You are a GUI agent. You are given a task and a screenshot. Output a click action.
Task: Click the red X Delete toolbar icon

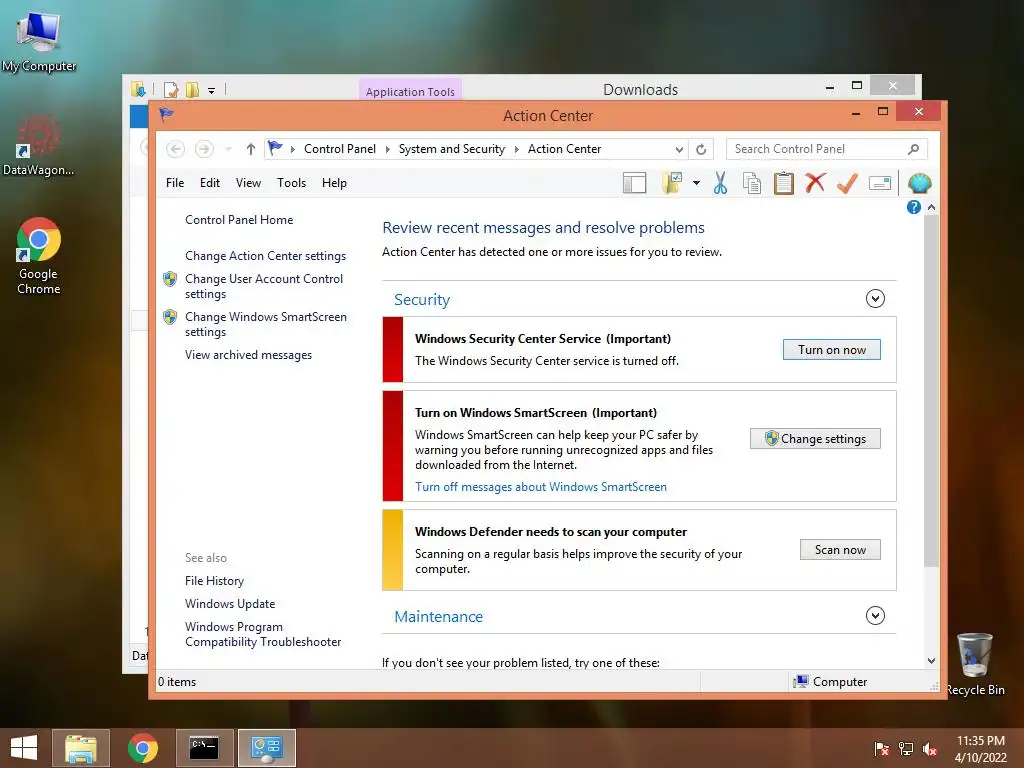pyautogui.click(x=815, y=184)
